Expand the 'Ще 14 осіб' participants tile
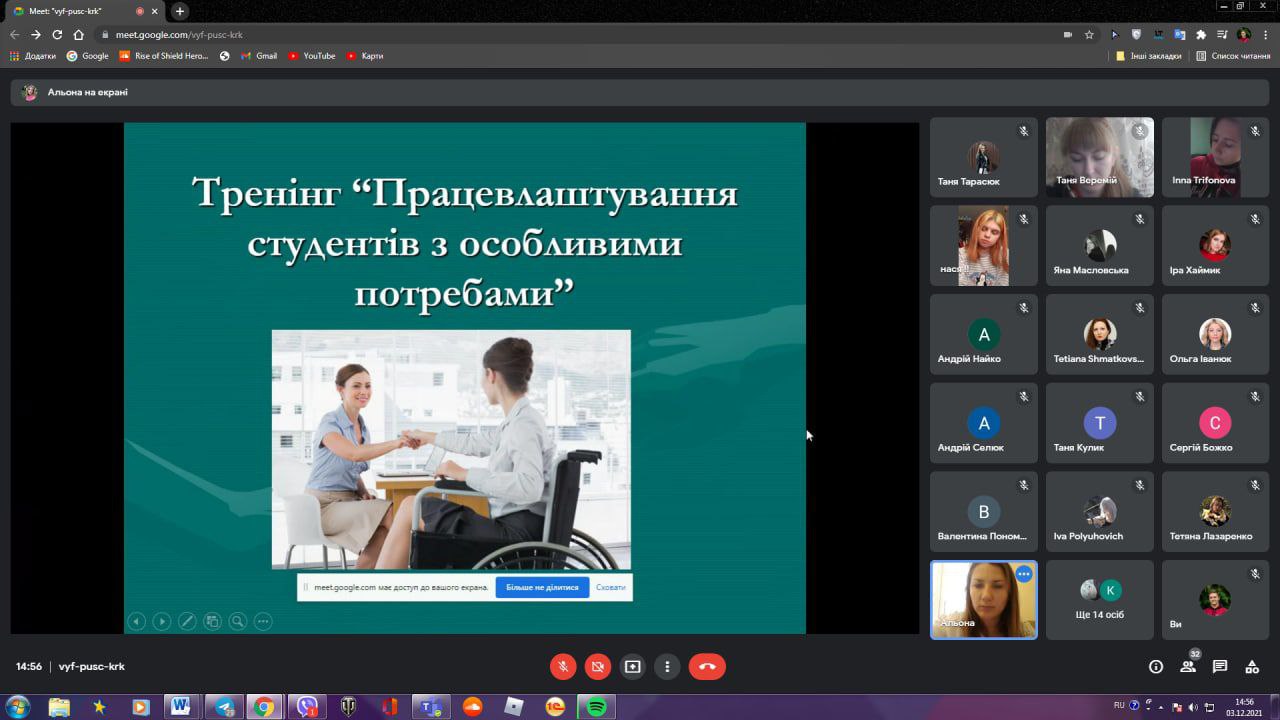Screen dimensions: 1280x720 1100,599
